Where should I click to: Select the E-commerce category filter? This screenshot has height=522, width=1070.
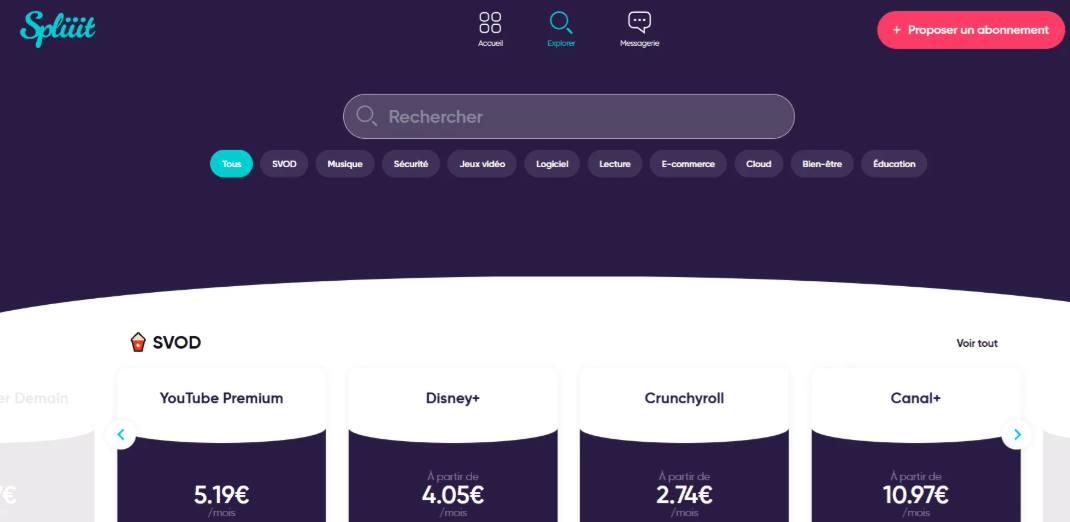[688, 164]
